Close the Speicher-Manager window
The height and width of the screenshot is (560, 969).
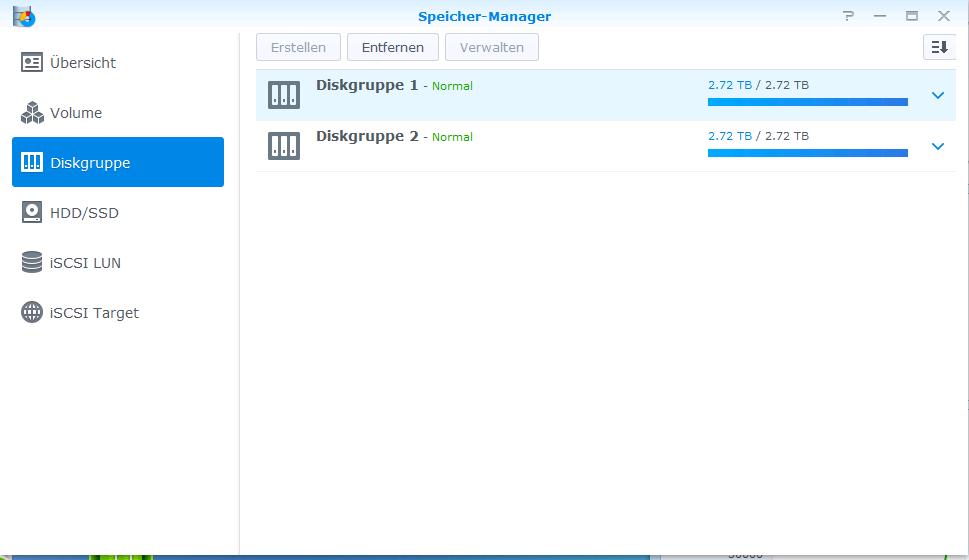tap(944, 15)
